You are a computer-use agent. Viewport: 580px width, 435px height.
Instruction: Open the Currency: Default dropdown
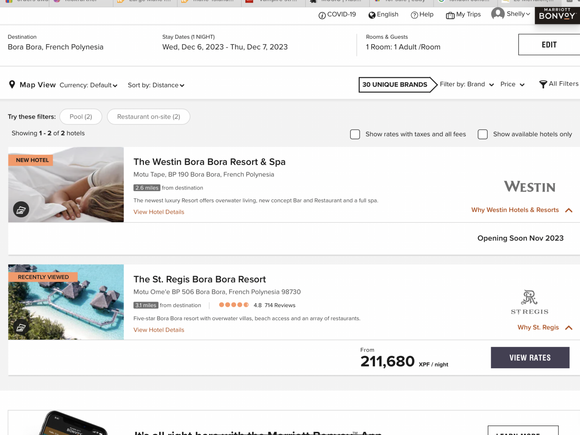click(x=88, y=85)
